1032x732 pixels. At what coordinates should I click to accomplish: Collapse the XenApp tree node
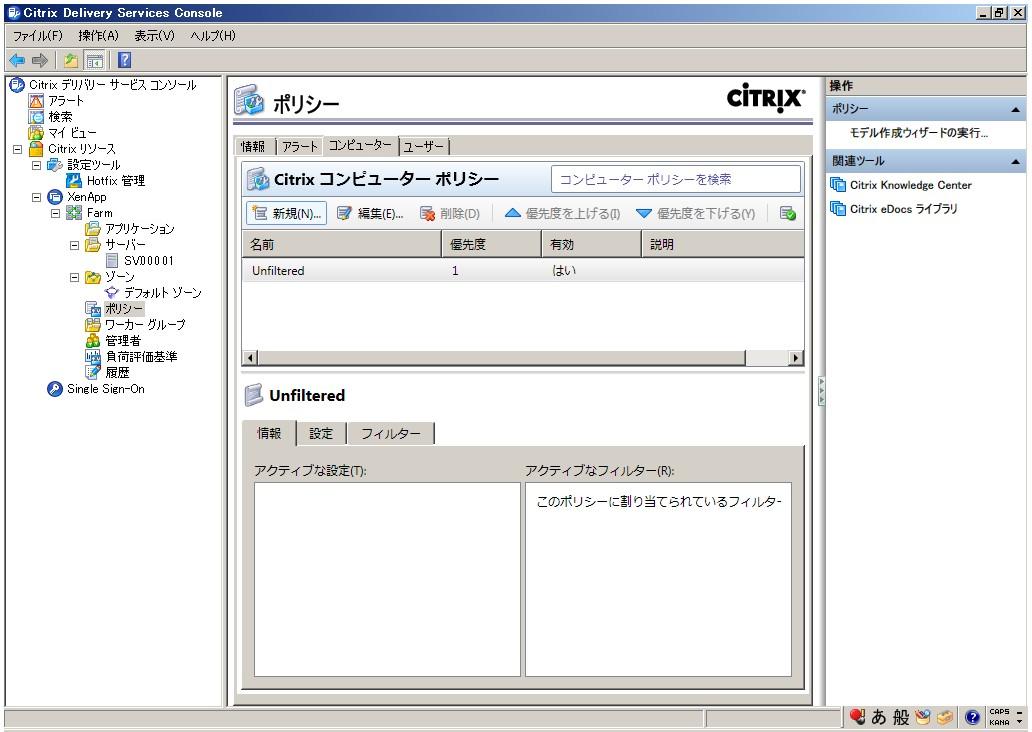point(37,197)
